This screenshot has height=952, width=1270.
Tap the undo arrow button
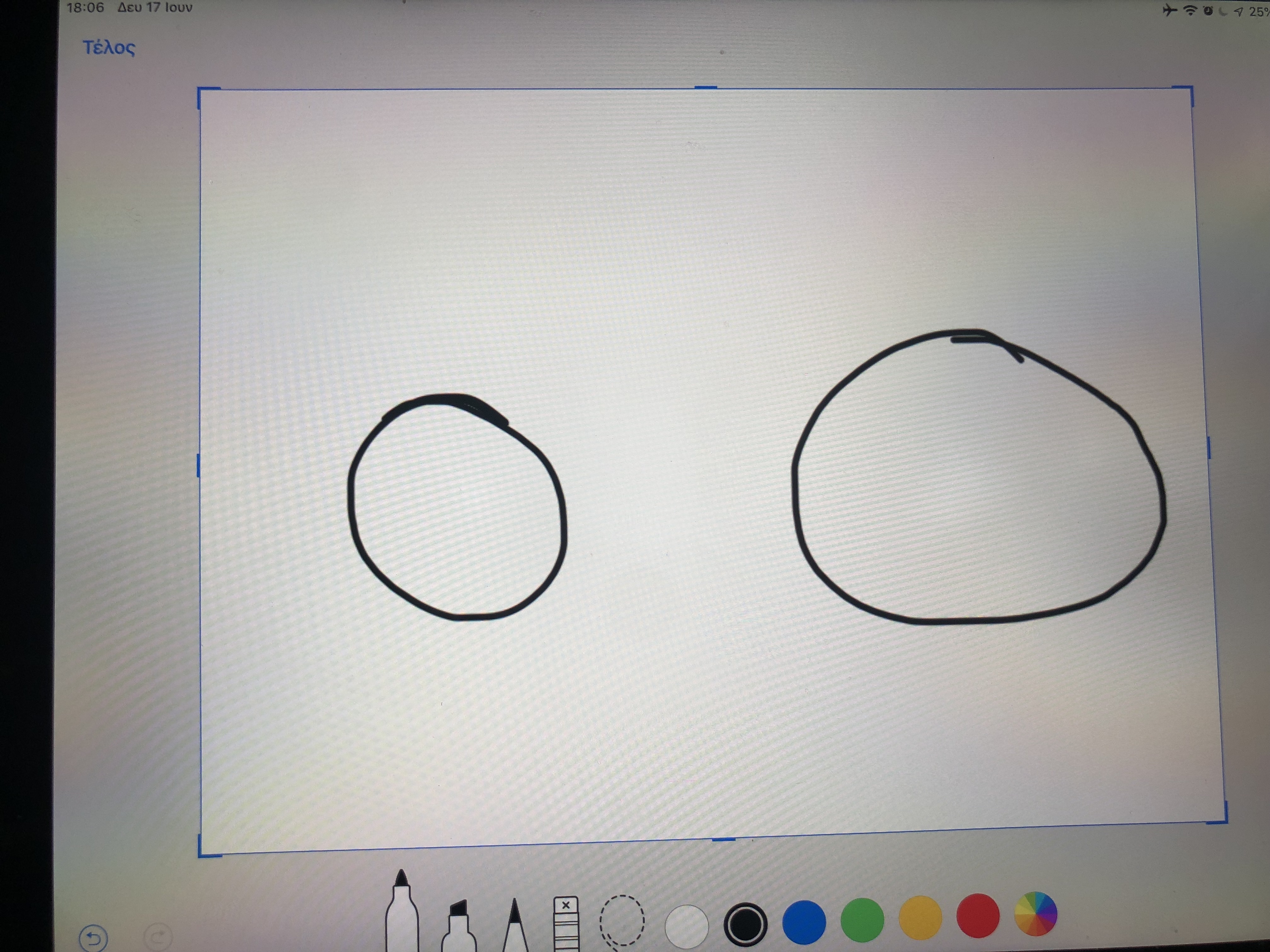[x=93, y=939]
